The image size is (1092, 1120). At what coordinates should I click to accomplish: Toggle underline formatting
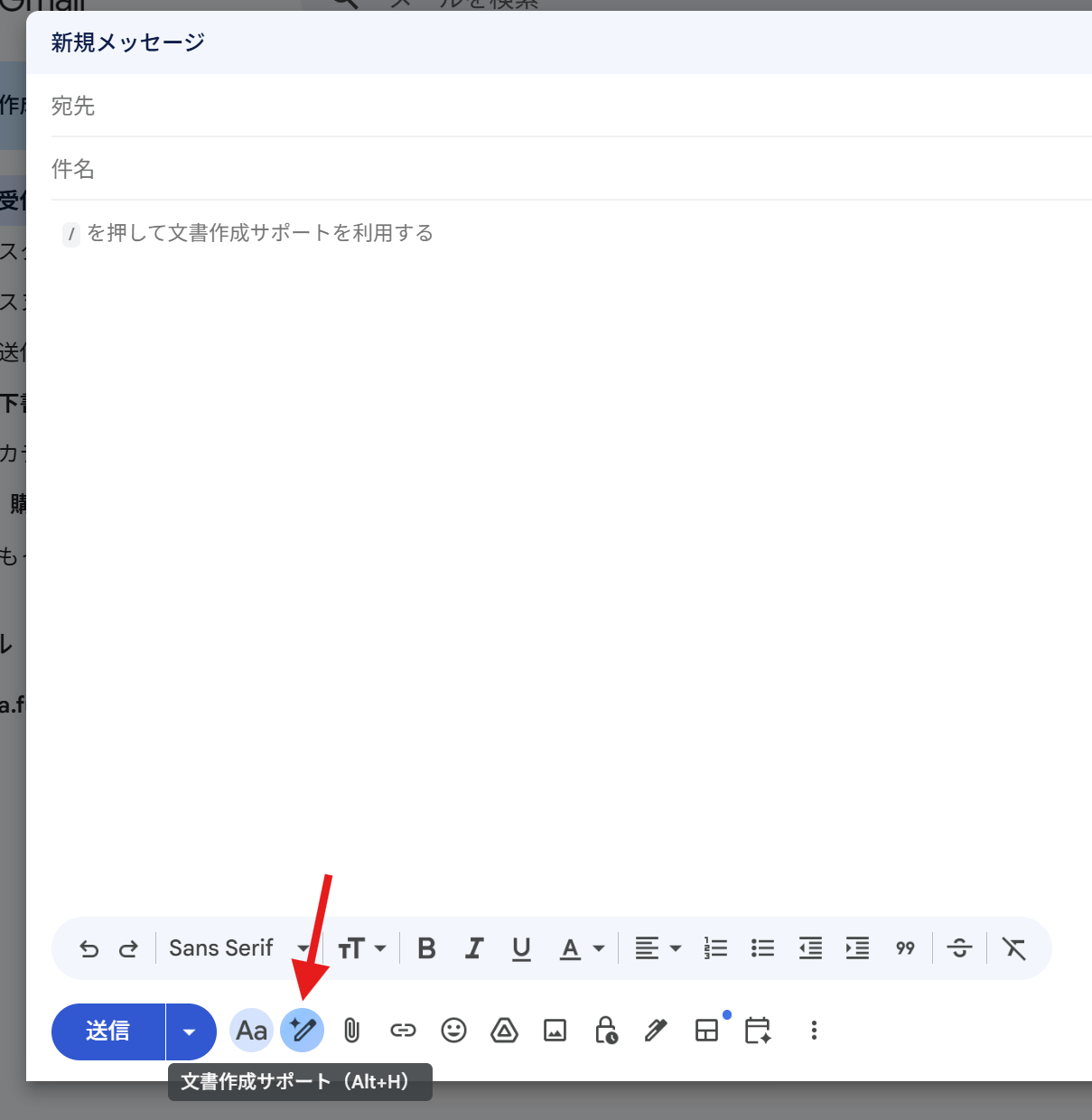coord(521,948)
